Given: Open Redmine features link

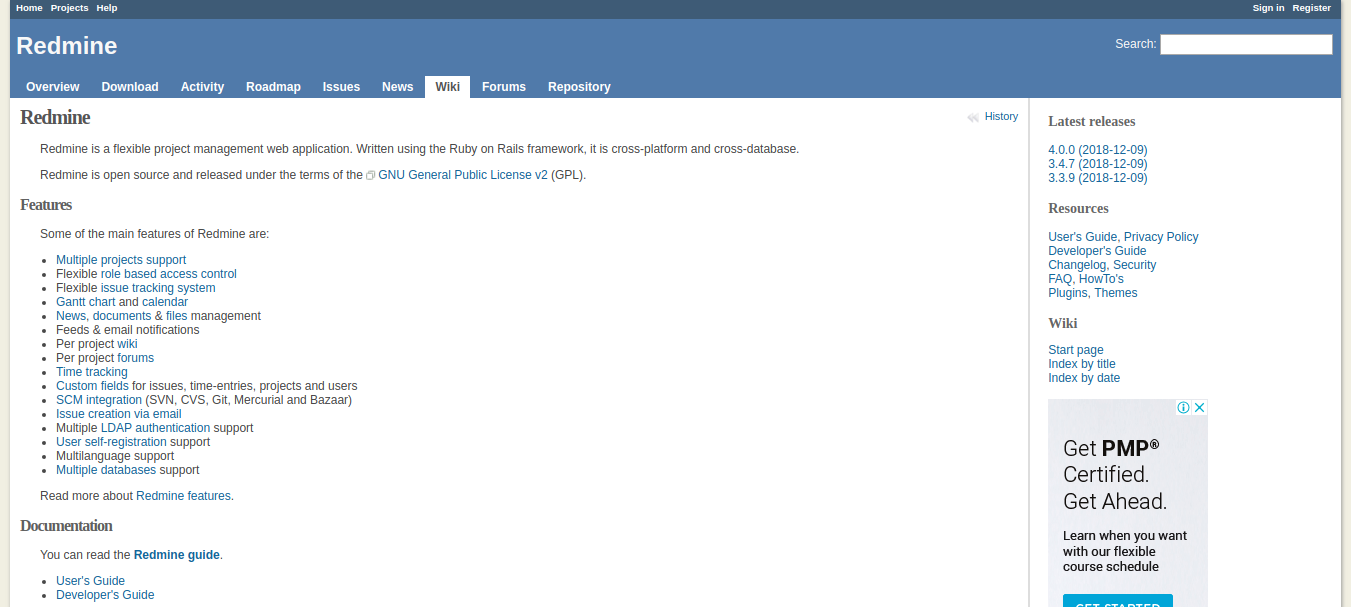Looking at the screenshot, I should [185, 496].
